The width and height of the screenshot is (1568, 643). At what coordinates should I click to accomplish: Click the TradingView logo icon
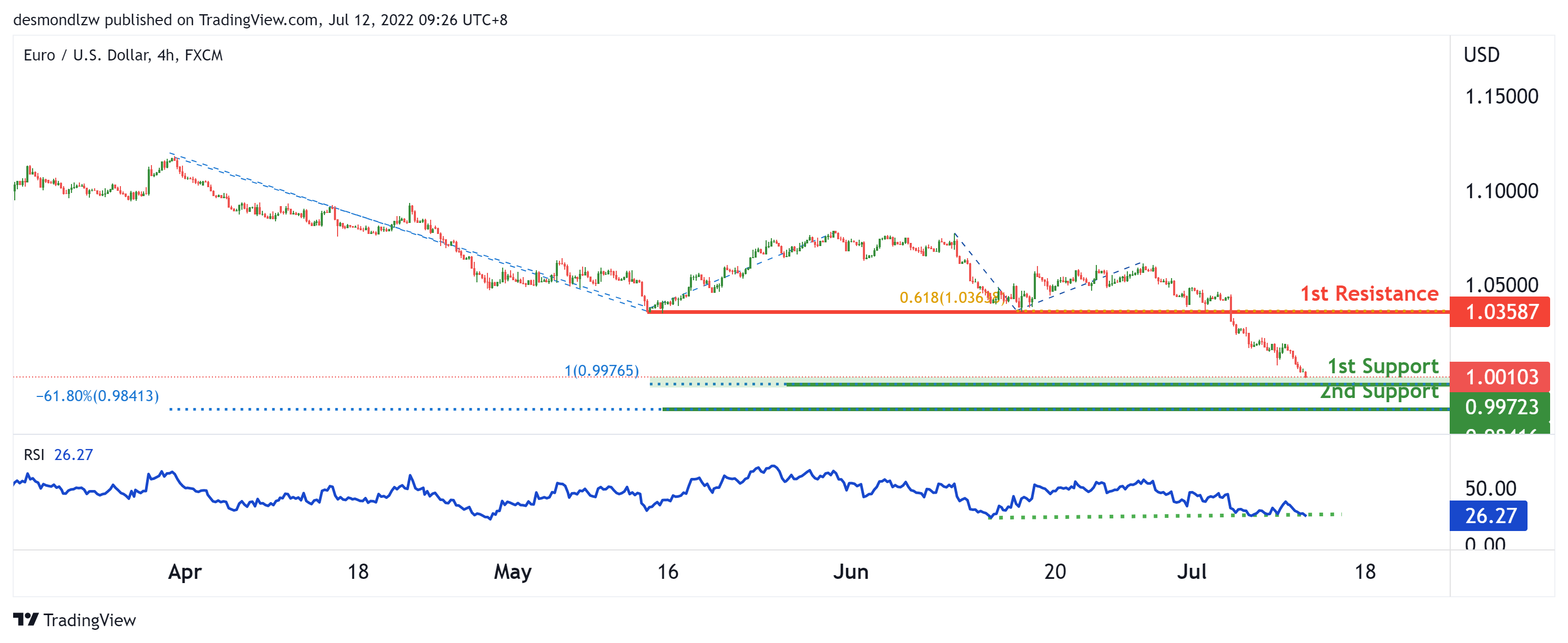26,619
